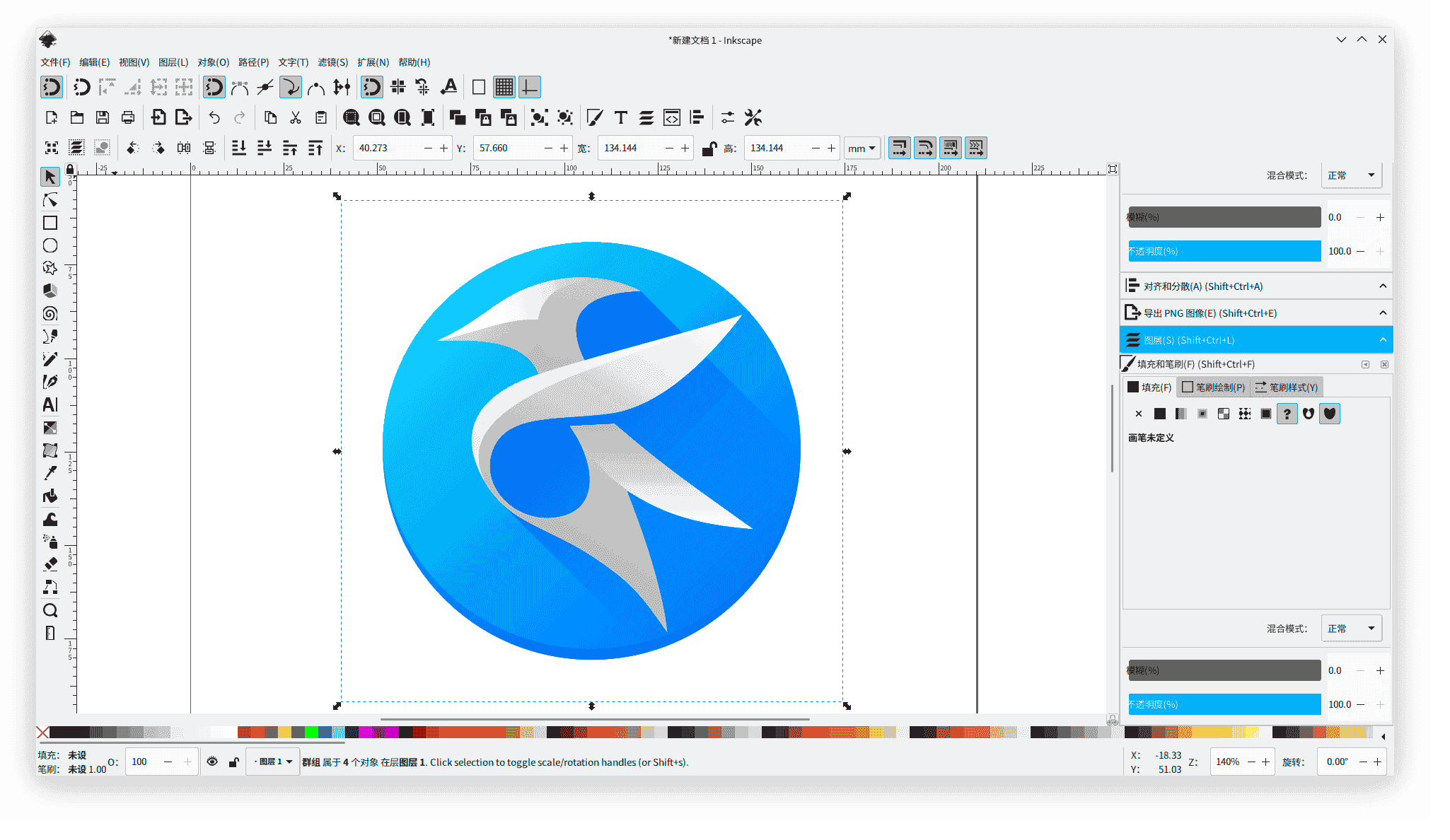This screenshot has width=1450, height=840.
Task: Open the layer selector dropdown
Action: tap(273, 762)
